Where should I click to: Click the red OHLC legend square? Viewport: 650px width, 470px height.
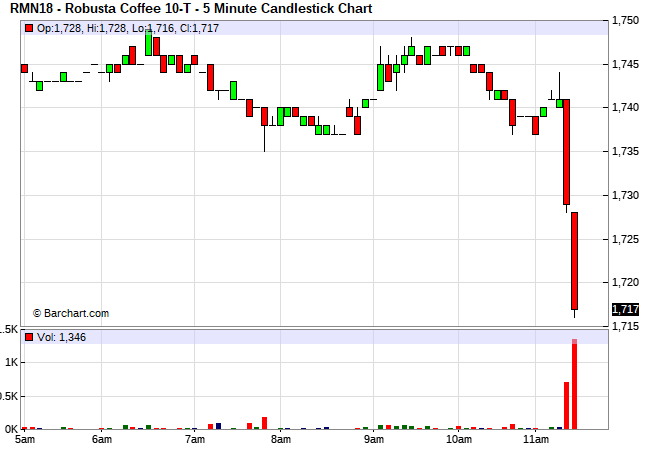point(29,28)
